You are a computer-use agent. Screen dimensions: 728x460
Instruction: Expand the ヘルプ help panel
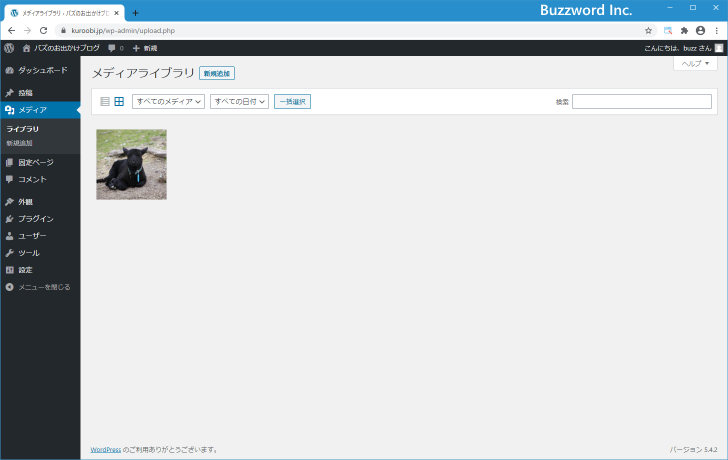click(695, 63)
